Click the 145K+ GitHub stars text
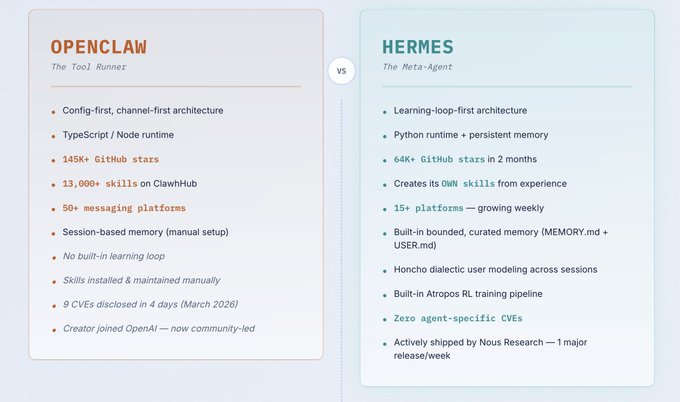This screenshot has width=680, height=402. [111, 159]
